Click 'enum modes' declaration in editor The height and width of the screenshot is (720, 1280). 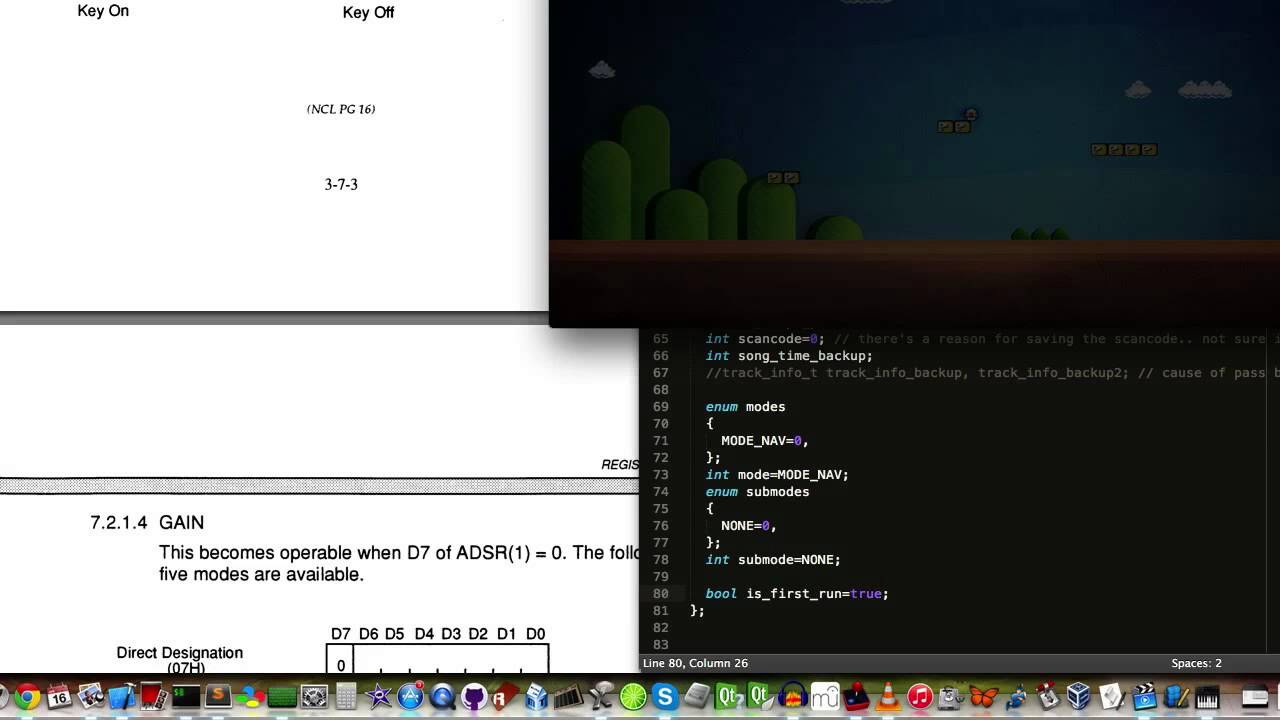tap(745, 407)
